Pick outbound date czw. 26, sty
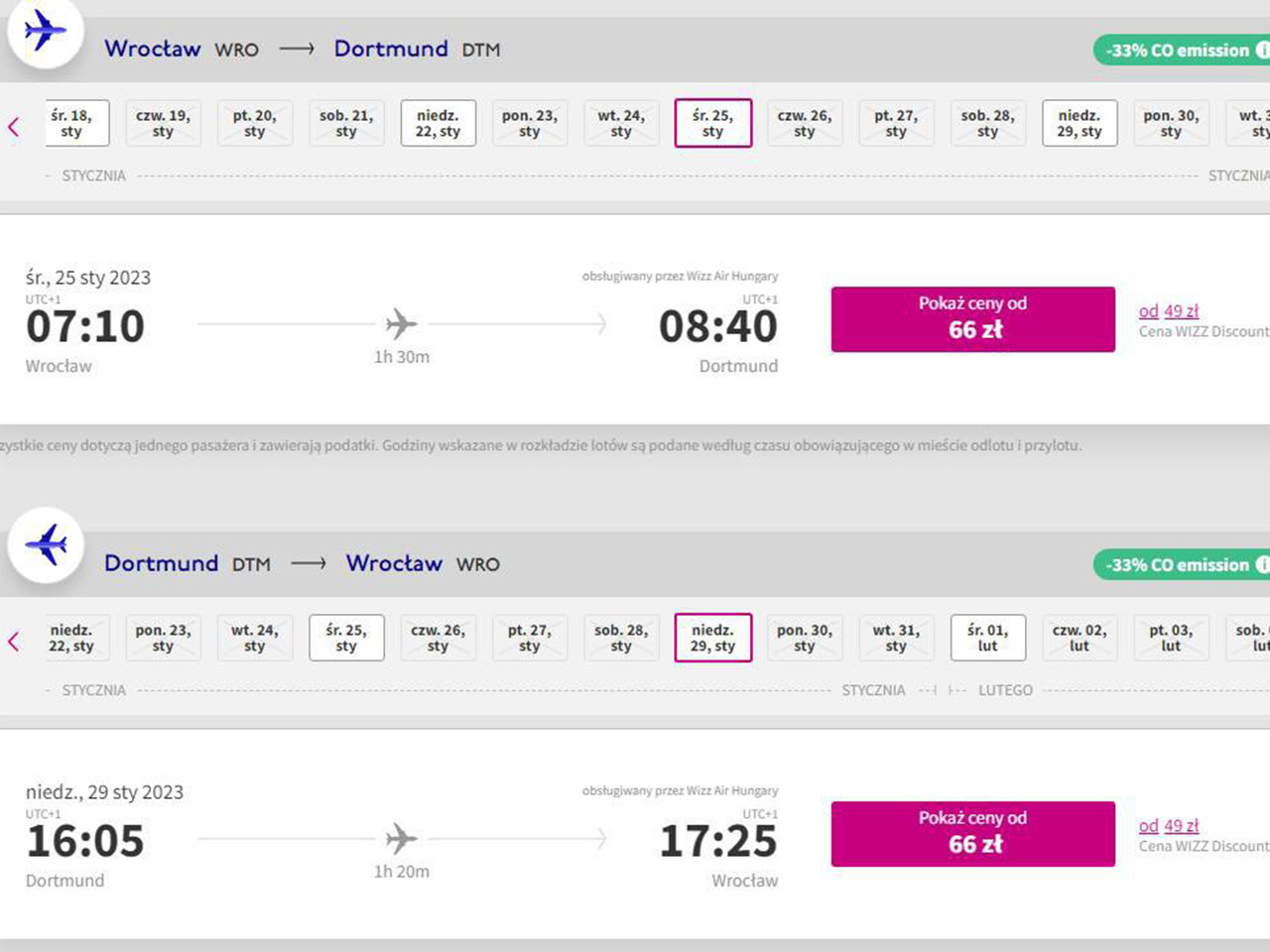1270x952 pixels. [x=804, y=123]
